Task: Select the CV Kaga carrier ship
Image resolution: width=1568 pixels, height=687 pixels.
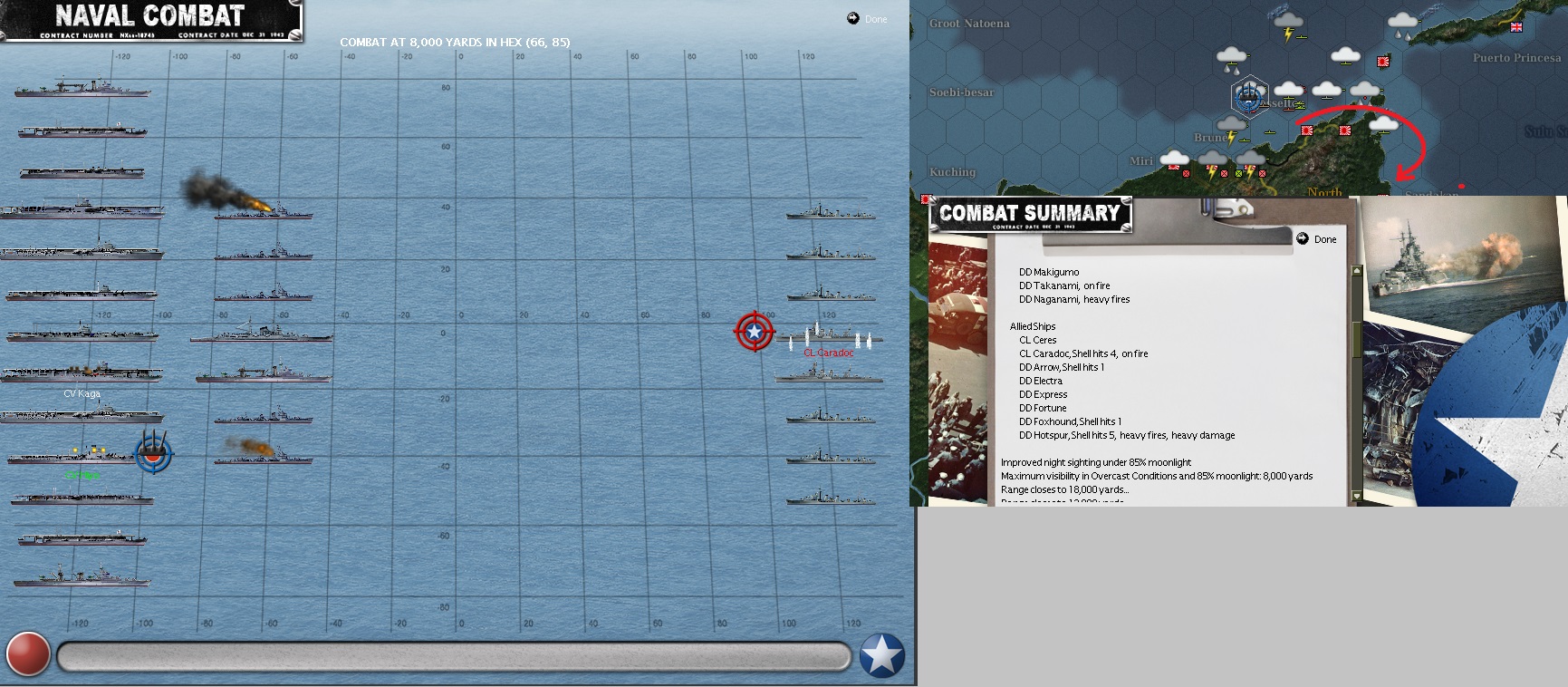Action: (82, 373)
